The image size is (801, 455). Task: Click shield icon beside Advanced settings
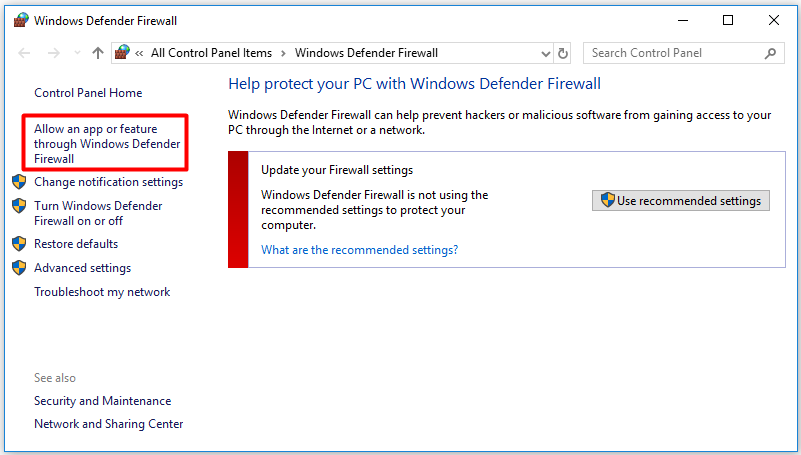click(18, 268)
